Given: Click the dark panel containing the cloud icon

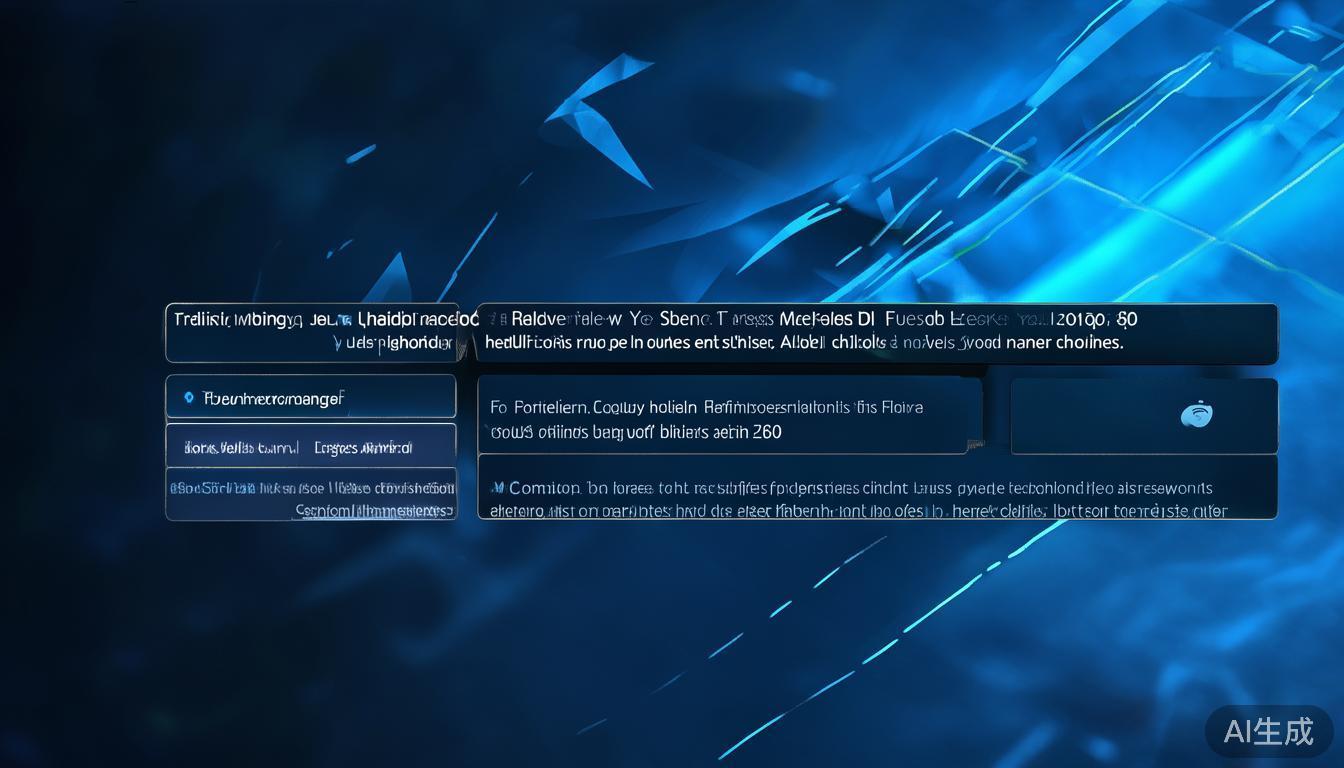Looking at the screenshot, I should [x=1144, y=416].
